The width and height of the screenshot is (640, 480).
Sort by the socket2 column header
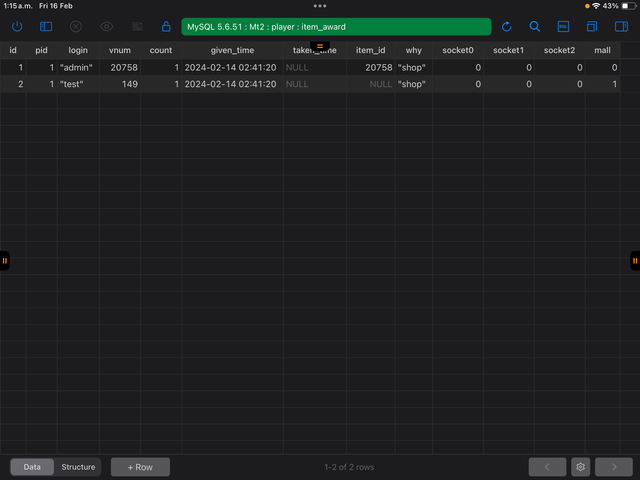pyautogui.click(x=559, y=50)
